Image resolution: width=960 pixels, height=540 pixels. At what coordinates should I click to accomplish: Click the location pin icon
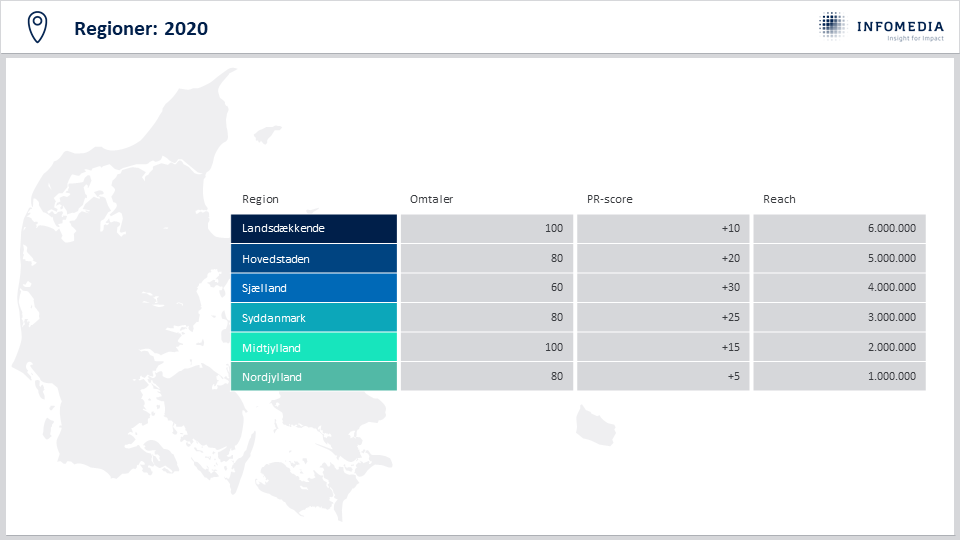coord(37,28)
